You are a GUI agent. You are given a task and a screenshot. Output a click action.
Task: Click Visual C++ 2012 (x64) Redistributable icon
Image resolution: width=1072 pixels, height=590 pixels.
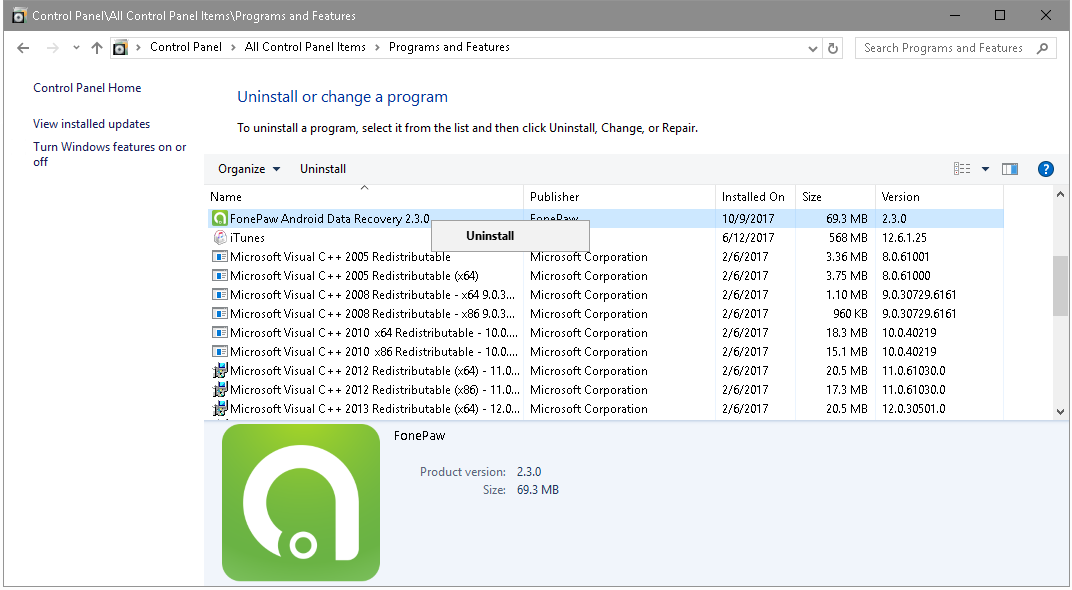(x=219, y=371)
